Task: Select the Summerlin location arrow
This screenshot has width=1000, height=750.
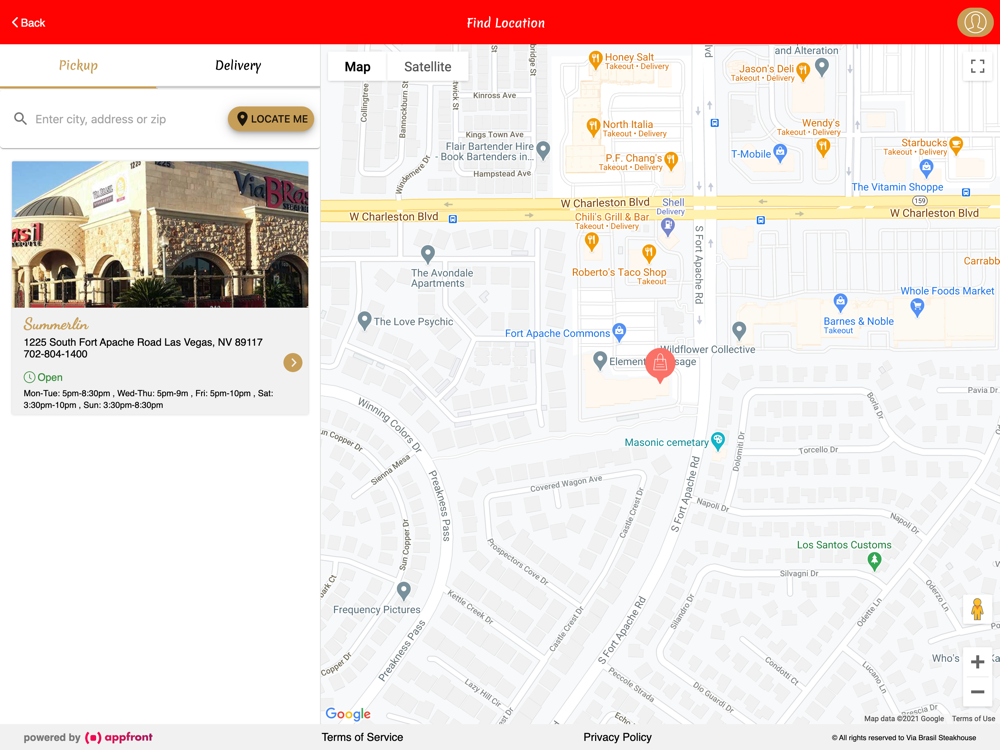Action: point(293,362)
